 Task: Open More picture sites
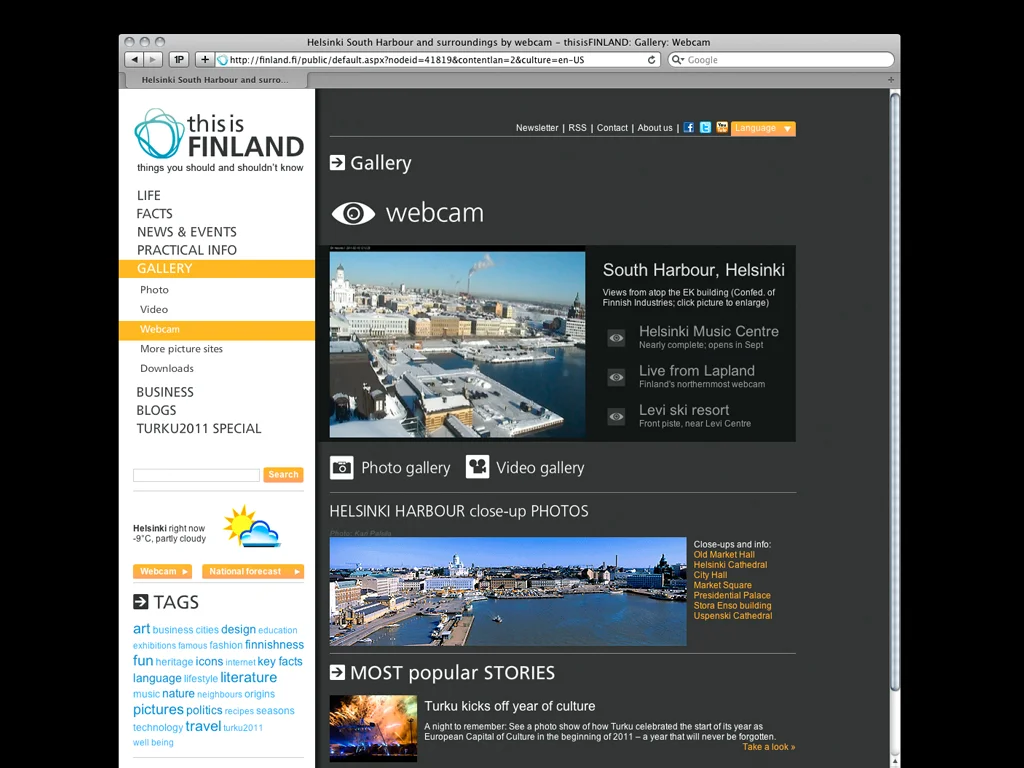coord(182,349)
